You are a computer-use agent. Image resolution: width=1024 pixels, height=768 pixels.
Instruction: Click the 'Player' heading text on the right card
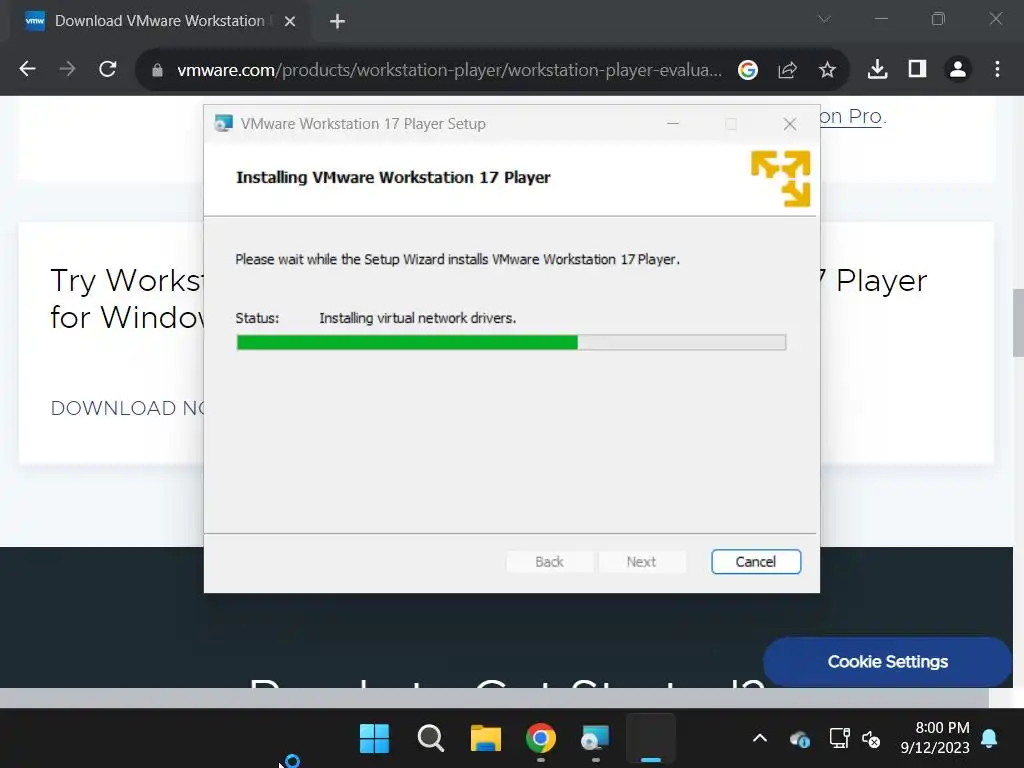[x=881, y=281]
